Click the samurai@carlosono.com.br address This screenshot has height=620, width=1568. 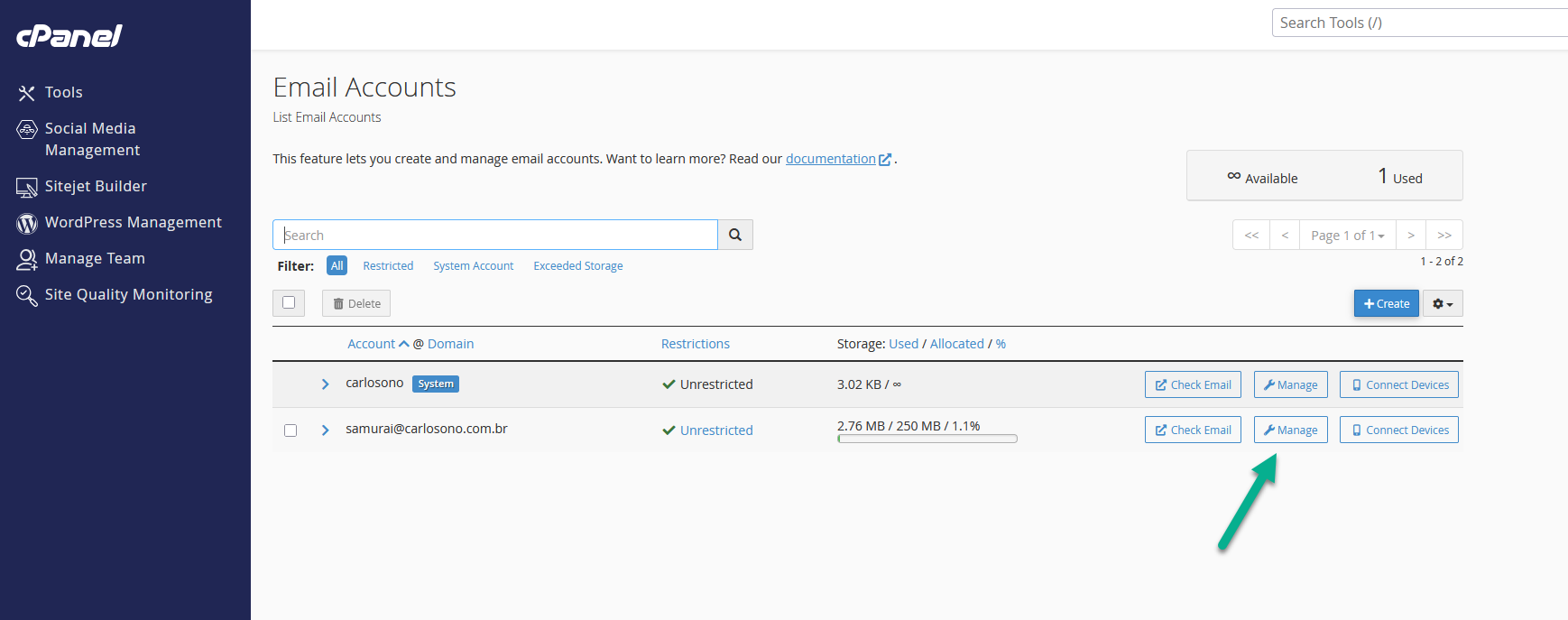click(427, 429)
